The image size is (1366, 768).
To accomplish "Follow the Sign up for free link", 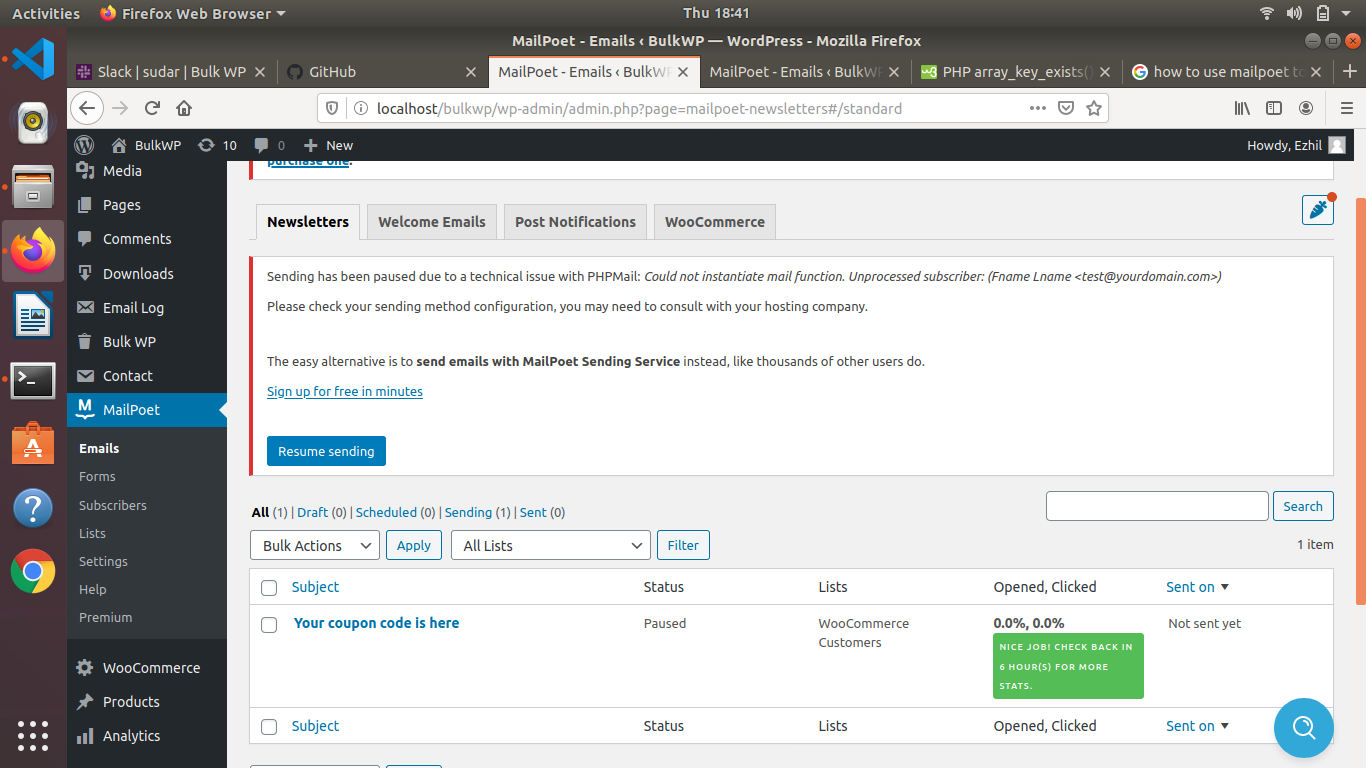I will pyautogui.click(x=344, y=391).
